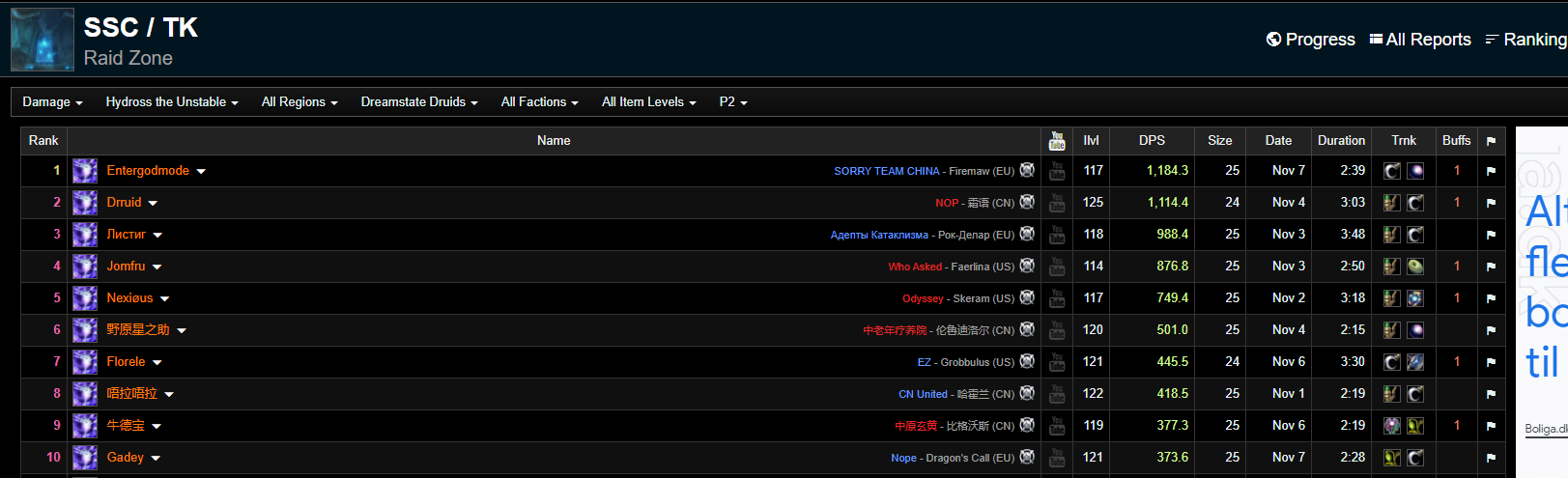The width and height of the screenshot is (1568, 478).
Task: Click the flag column header icon
Action: click(x=1491, y=141)
